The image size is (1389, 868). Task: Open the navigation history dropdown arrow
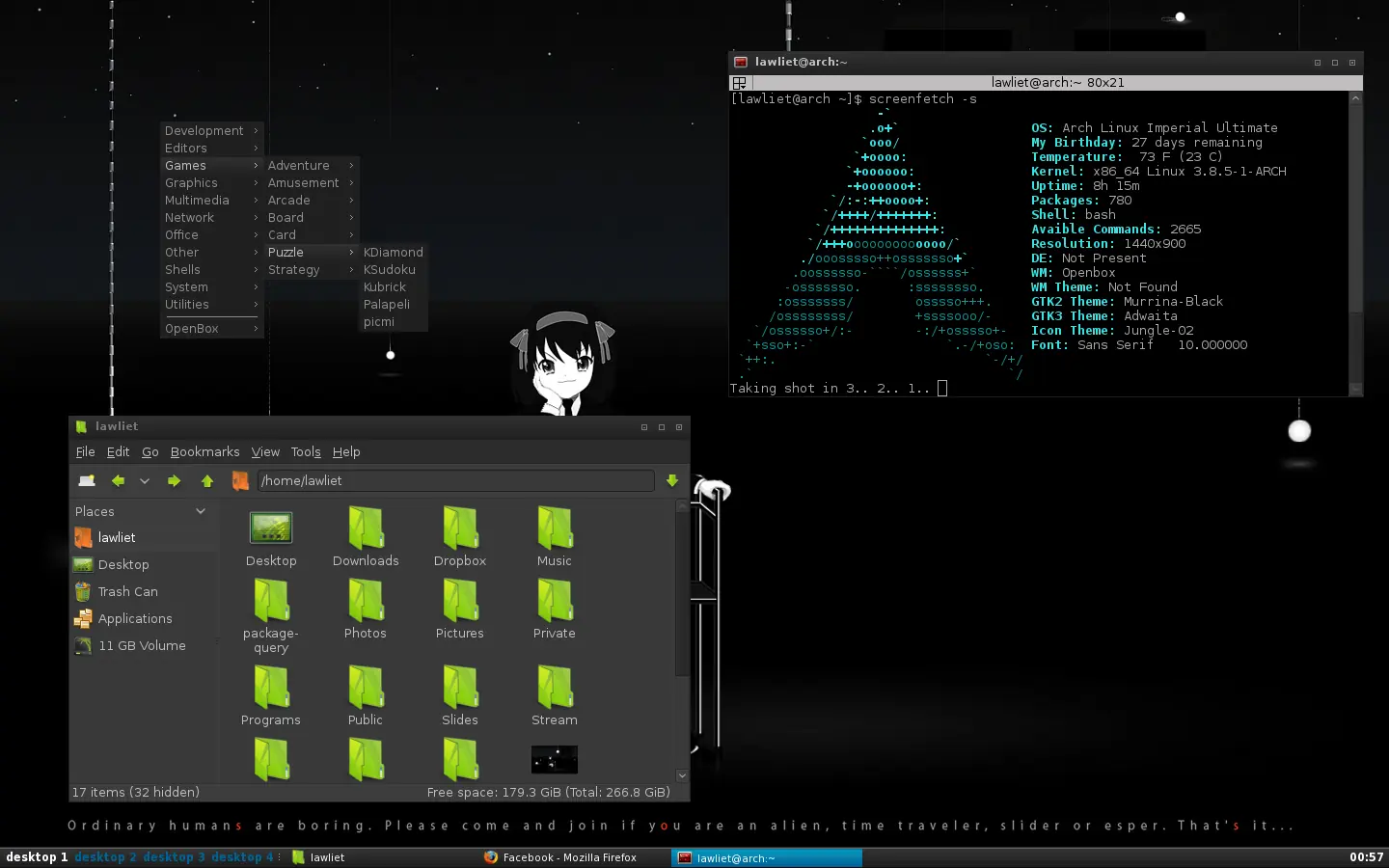tap(145, 480)
